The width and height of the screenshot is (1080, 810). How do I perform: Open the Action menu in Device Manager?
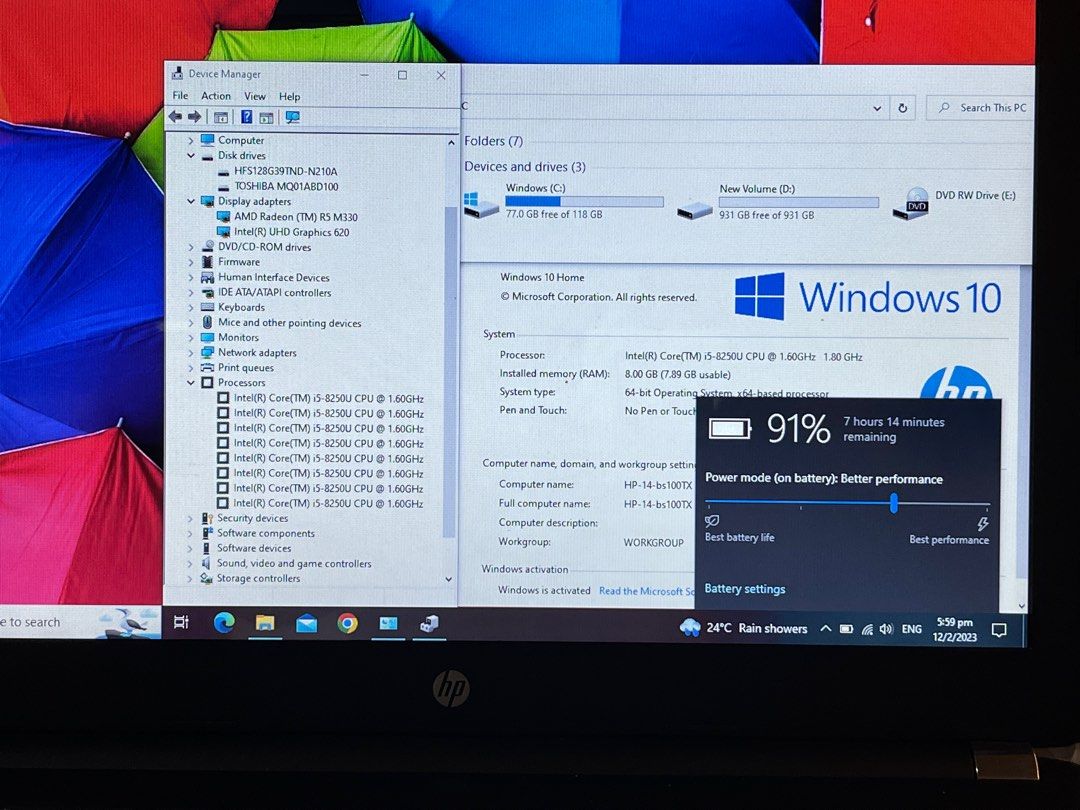(x=215, y=96)
